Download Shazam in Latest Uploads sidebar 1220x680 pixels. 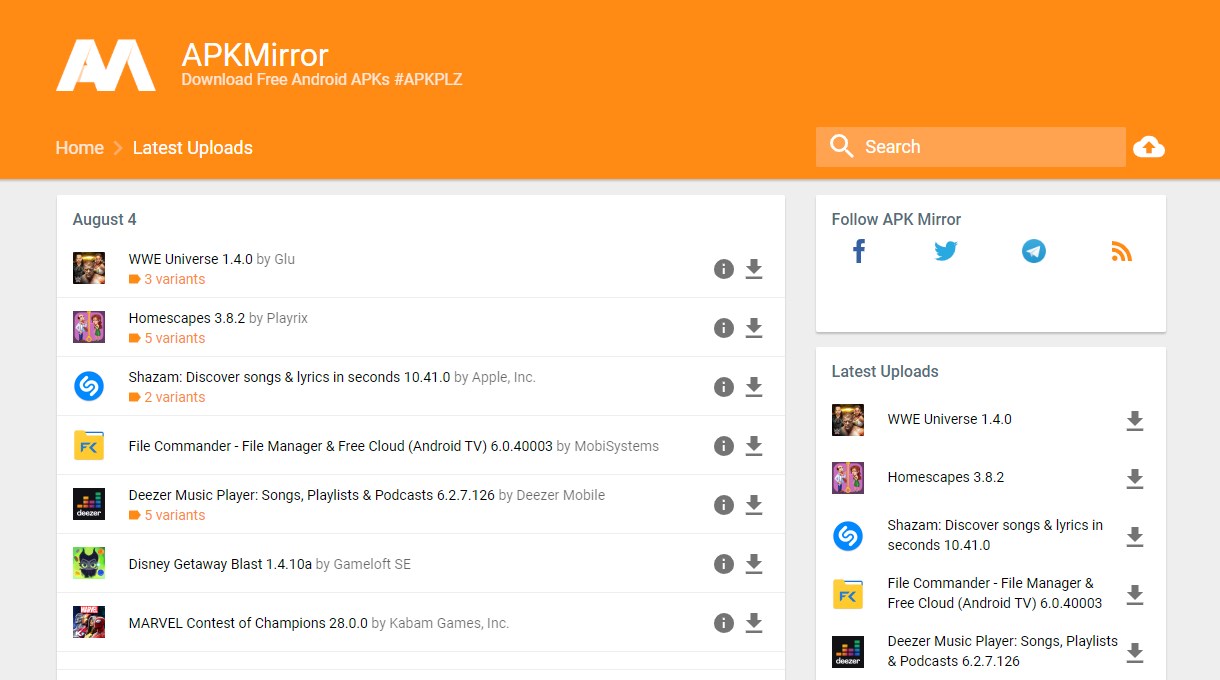[x=1134, y=536]
